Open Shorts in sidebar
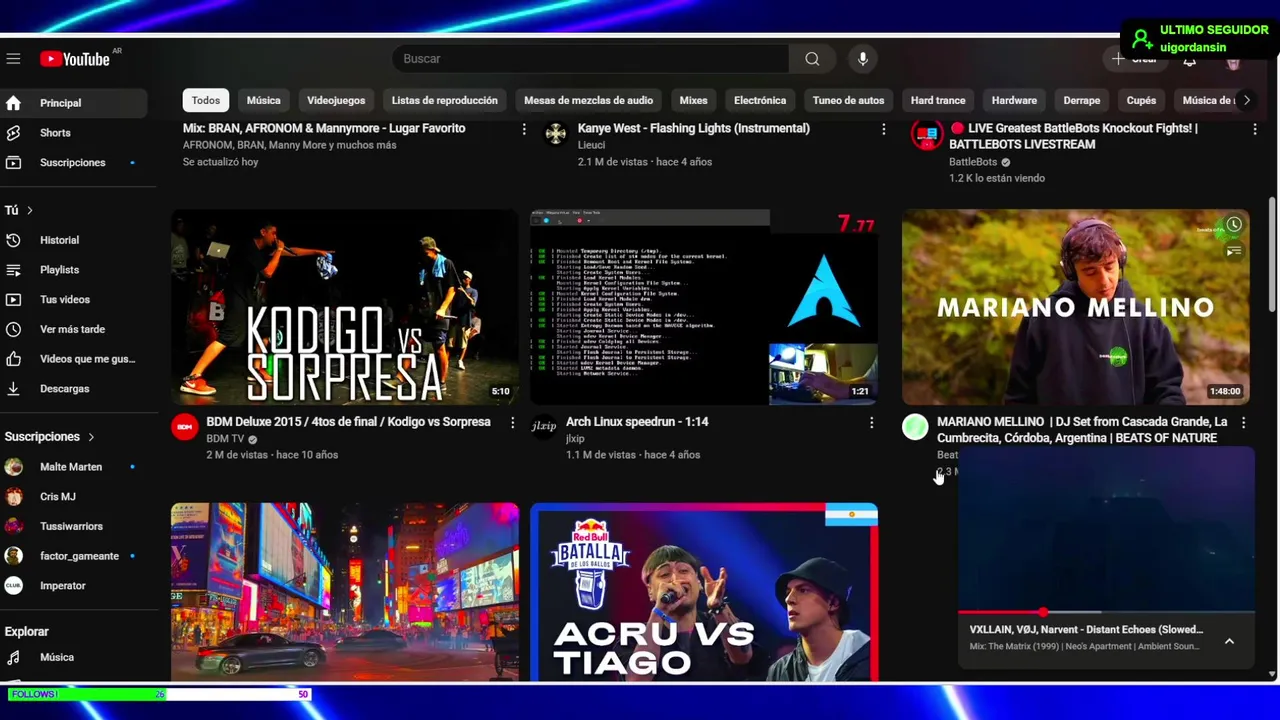The image size is (1280, 720). (x=75, y=133)
